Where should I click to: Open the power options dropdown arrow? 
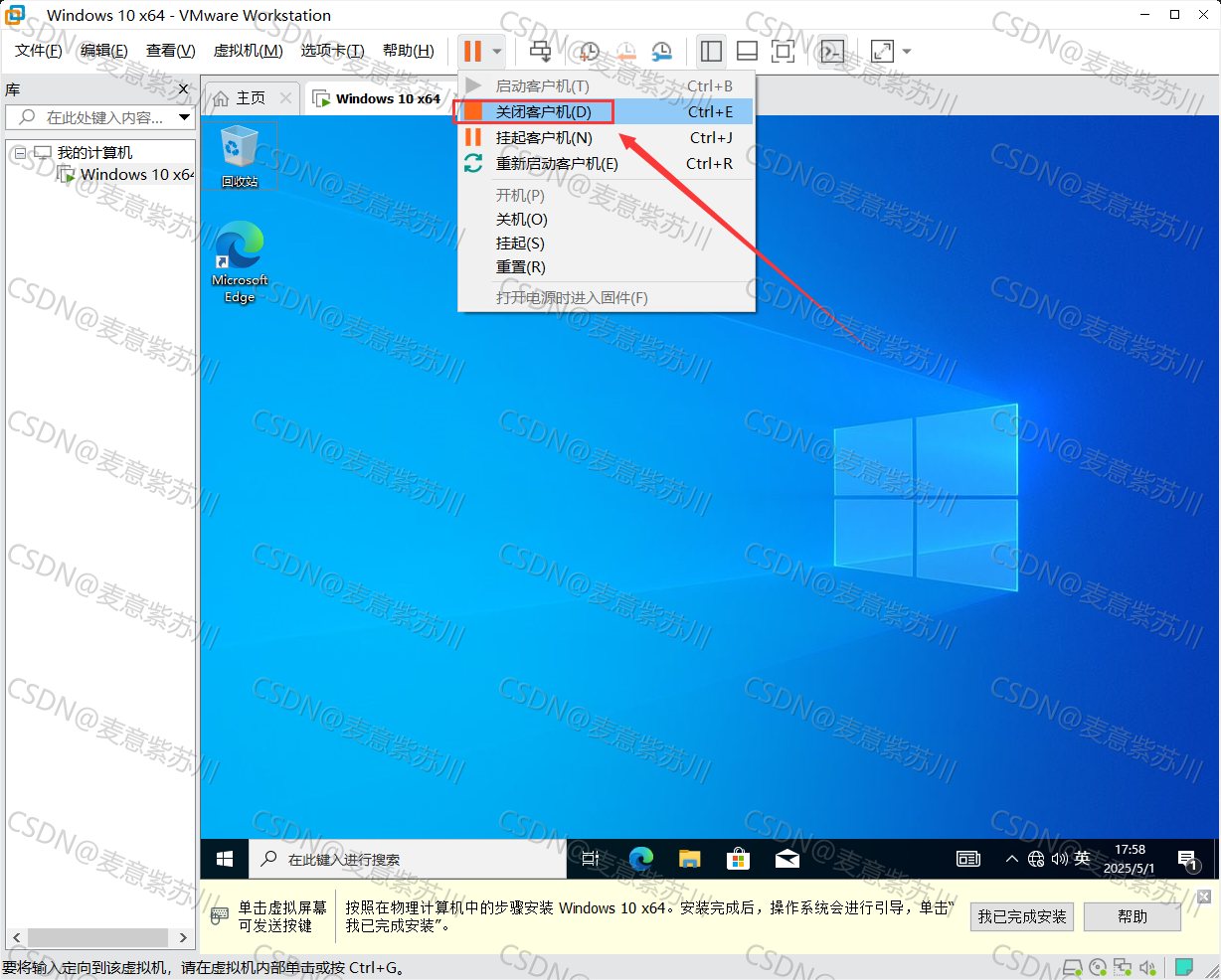[497, 52]
